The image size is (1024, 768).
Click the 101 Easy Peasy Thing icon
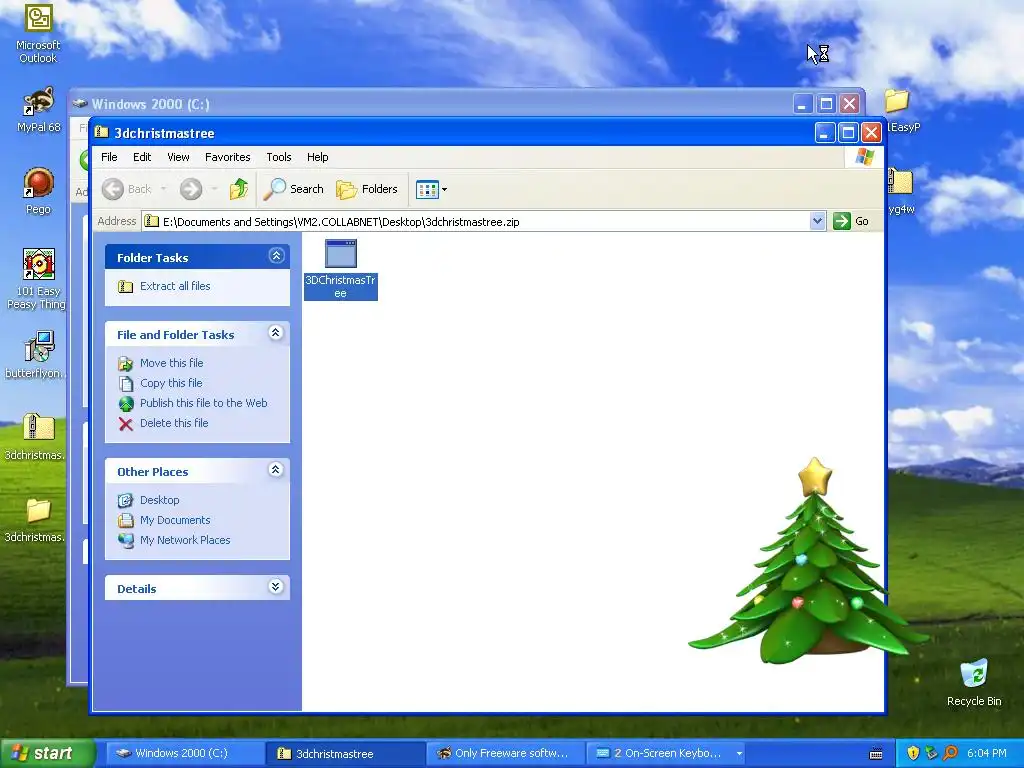[x=37, y=279]
